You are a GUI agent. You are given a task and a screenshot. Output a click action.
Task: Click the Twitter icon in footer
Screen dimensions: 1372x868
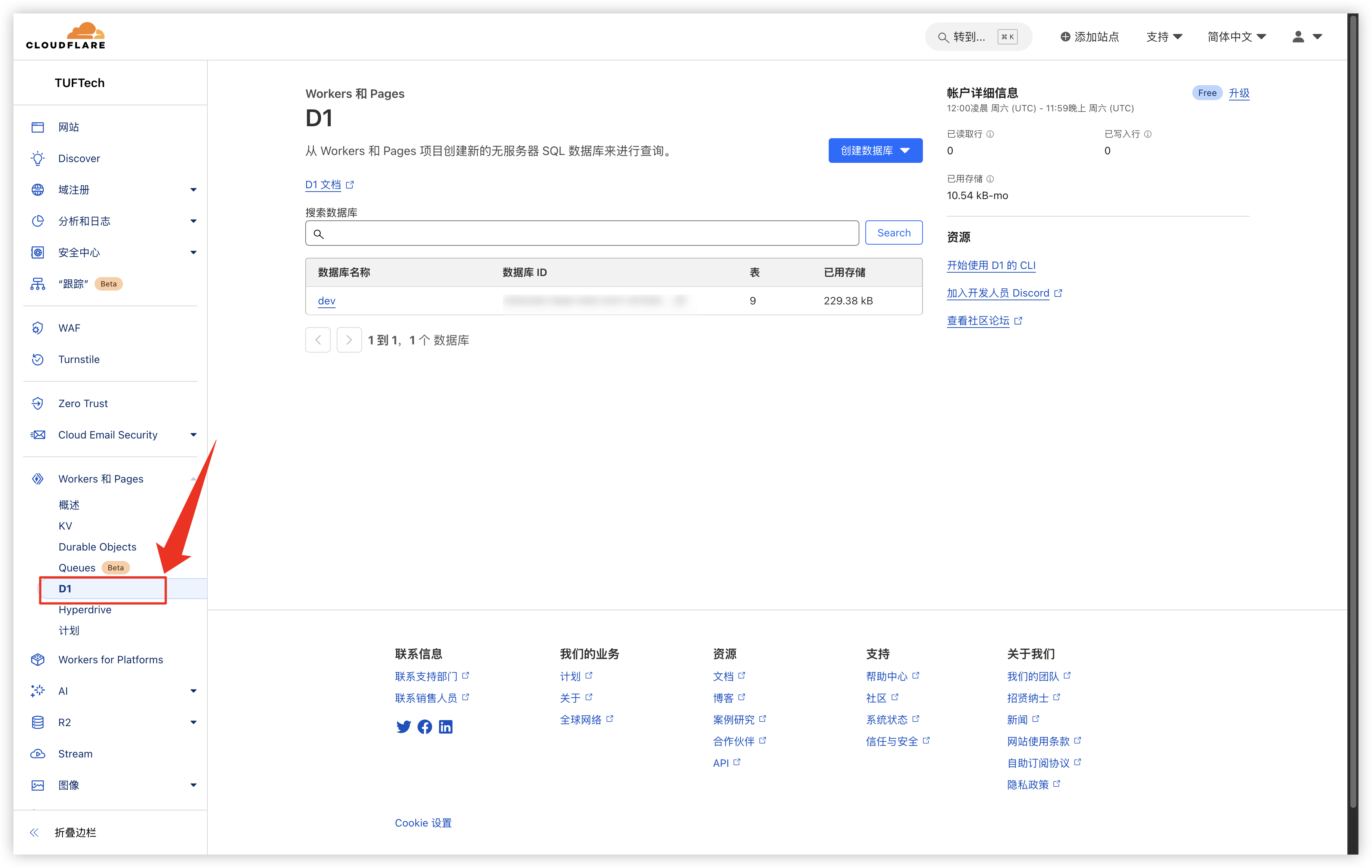[404, 727]
